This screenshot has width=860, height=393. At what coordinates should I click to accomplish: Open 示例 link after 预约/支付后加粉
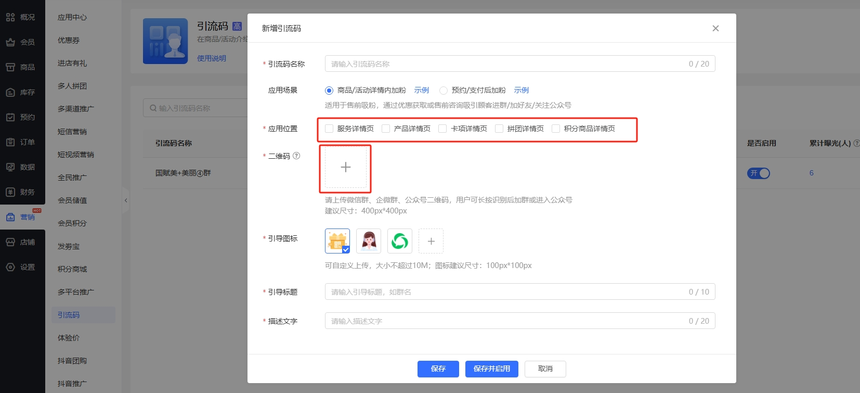tap(521, 90)
